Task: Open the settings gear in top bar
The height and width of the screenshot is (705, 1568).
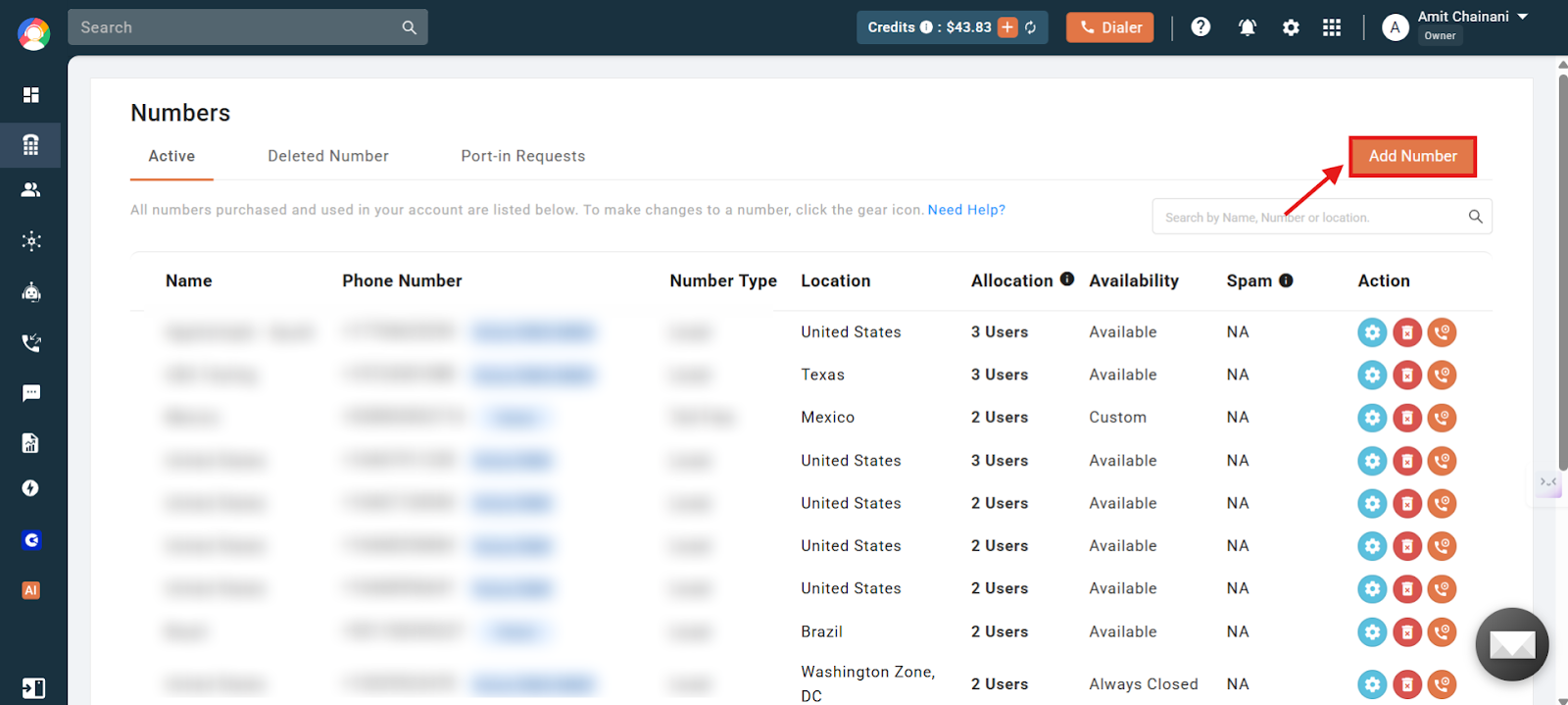Action: pos(1291,27)
